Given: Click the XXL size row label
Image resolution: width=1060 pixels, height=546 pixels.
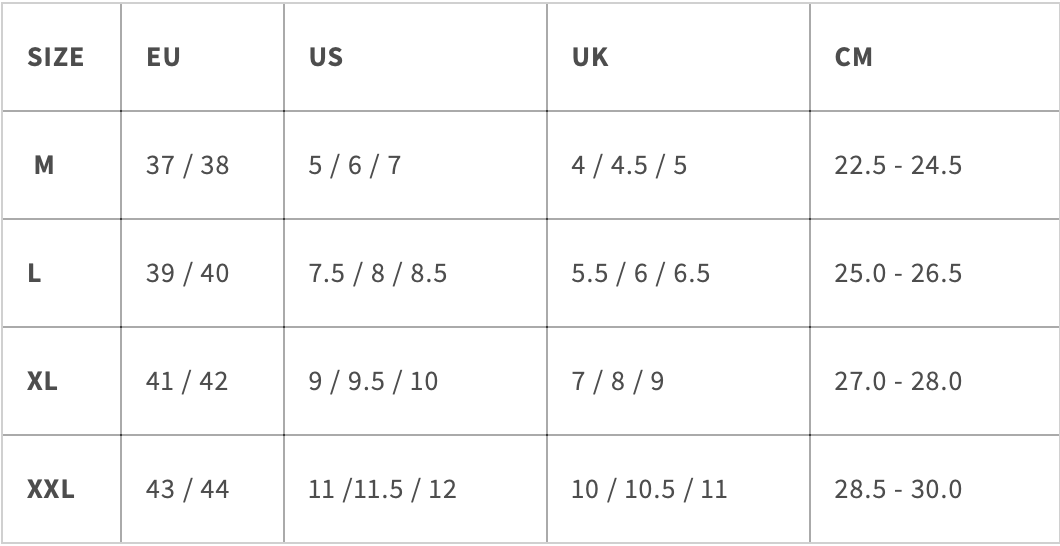Looking at the screenshot, I should point(51,489).
